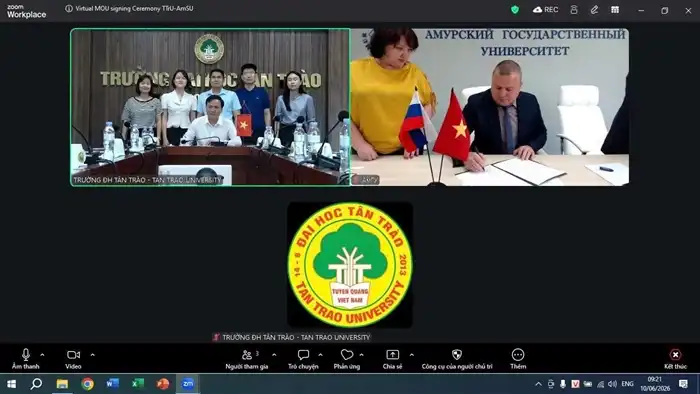Open clock and date 09:21
Image resolution: width=700 pixels, height=394 pixels.
click(655, 384)
